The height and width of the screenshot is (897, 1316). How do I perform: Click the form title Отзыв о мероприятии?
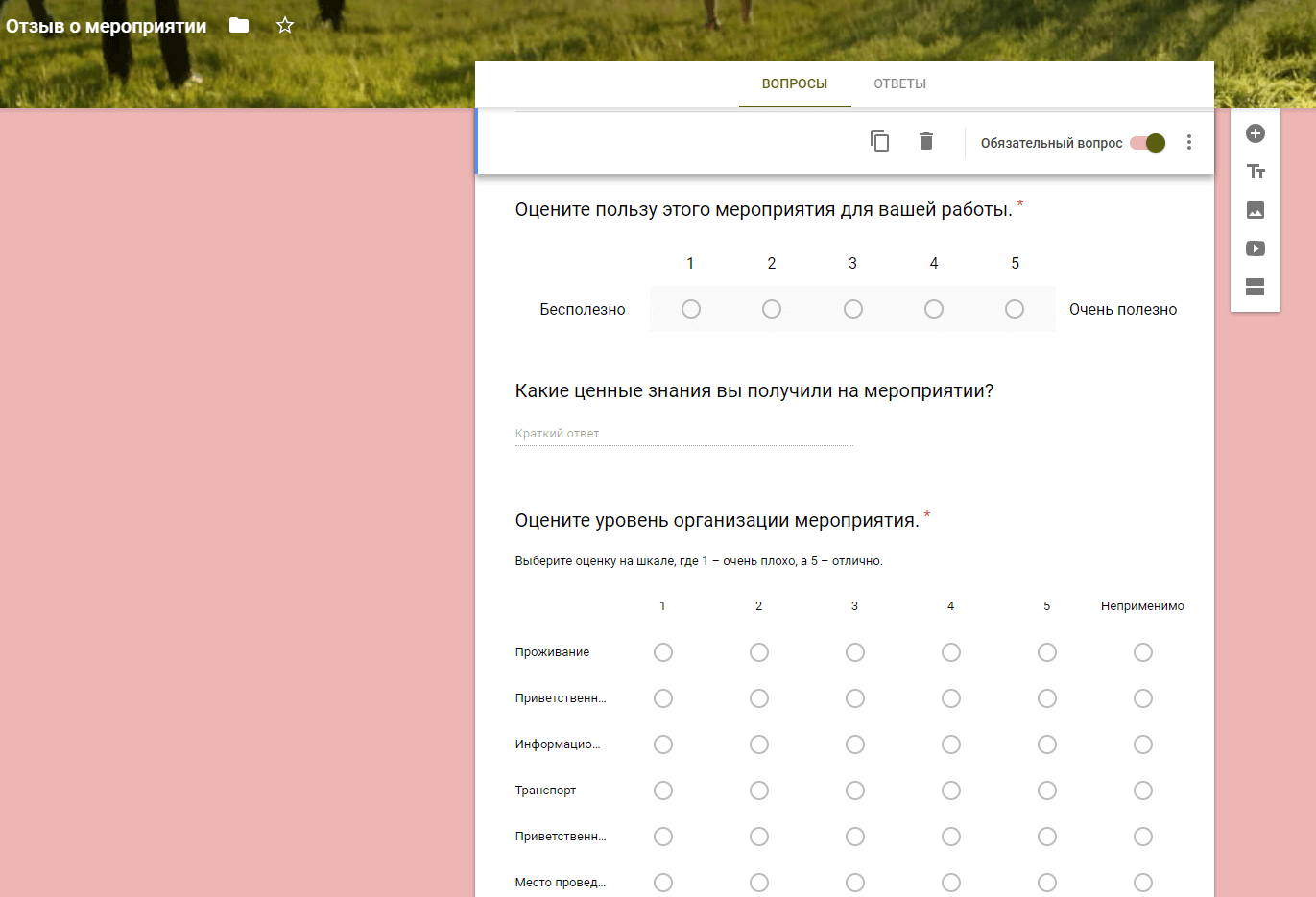click(x=107, y=27)
